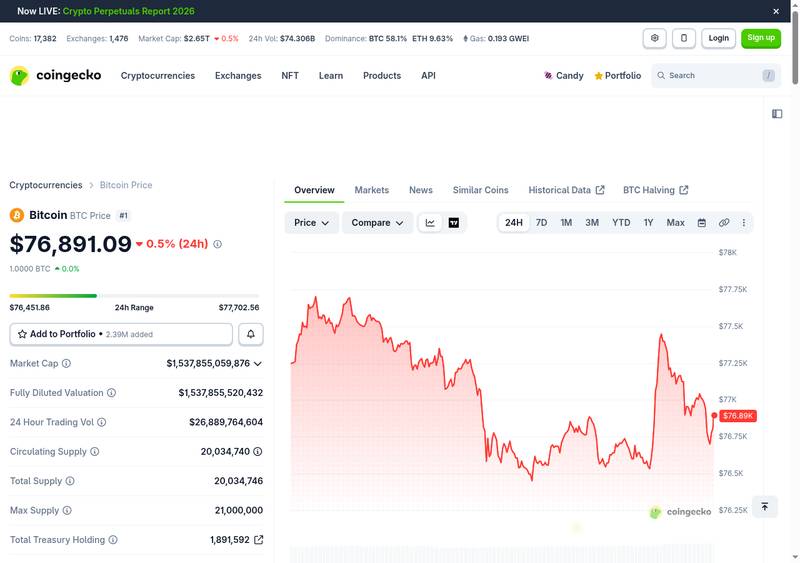Click the CoinGecko logo

pos(55,76)
